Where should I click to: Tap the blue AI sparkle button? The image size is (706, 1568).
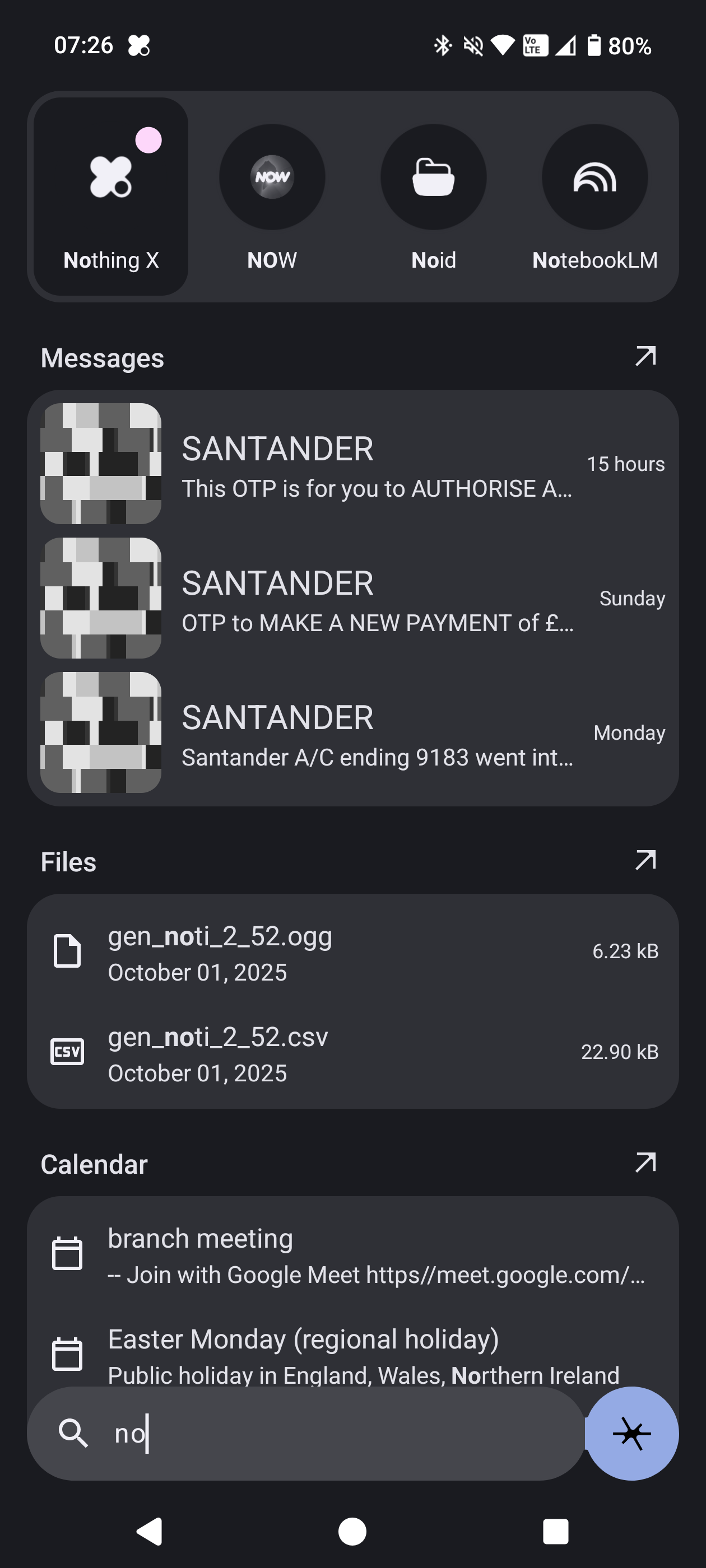click(631, 1433)
